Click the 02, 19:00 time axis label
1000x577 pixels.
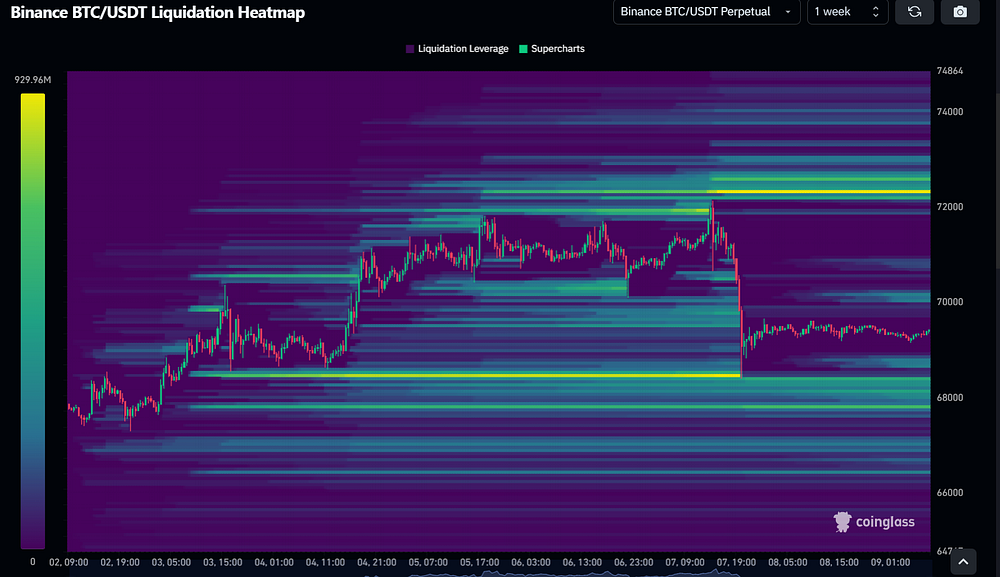120,562
